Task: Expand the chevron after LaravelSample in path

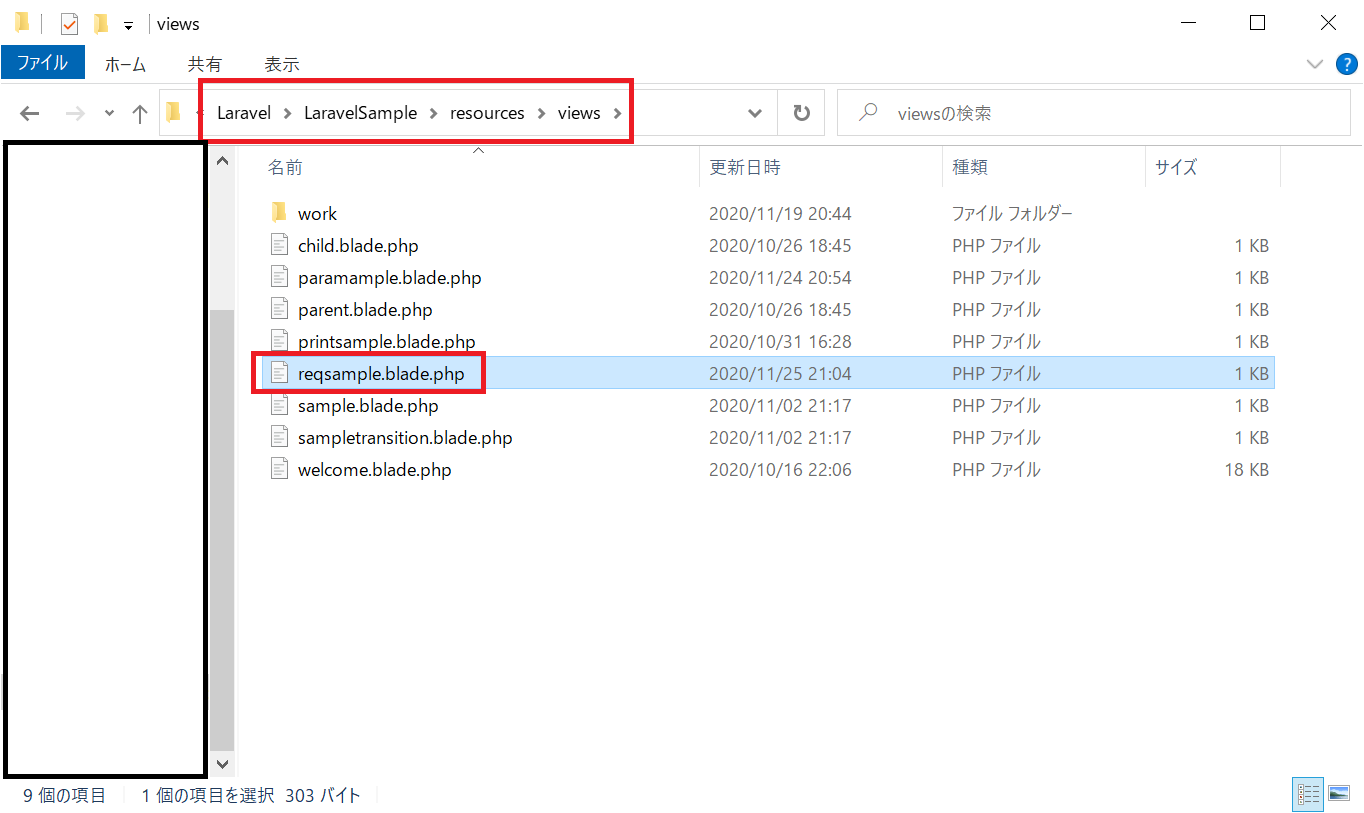Action: tap(434, 113)
